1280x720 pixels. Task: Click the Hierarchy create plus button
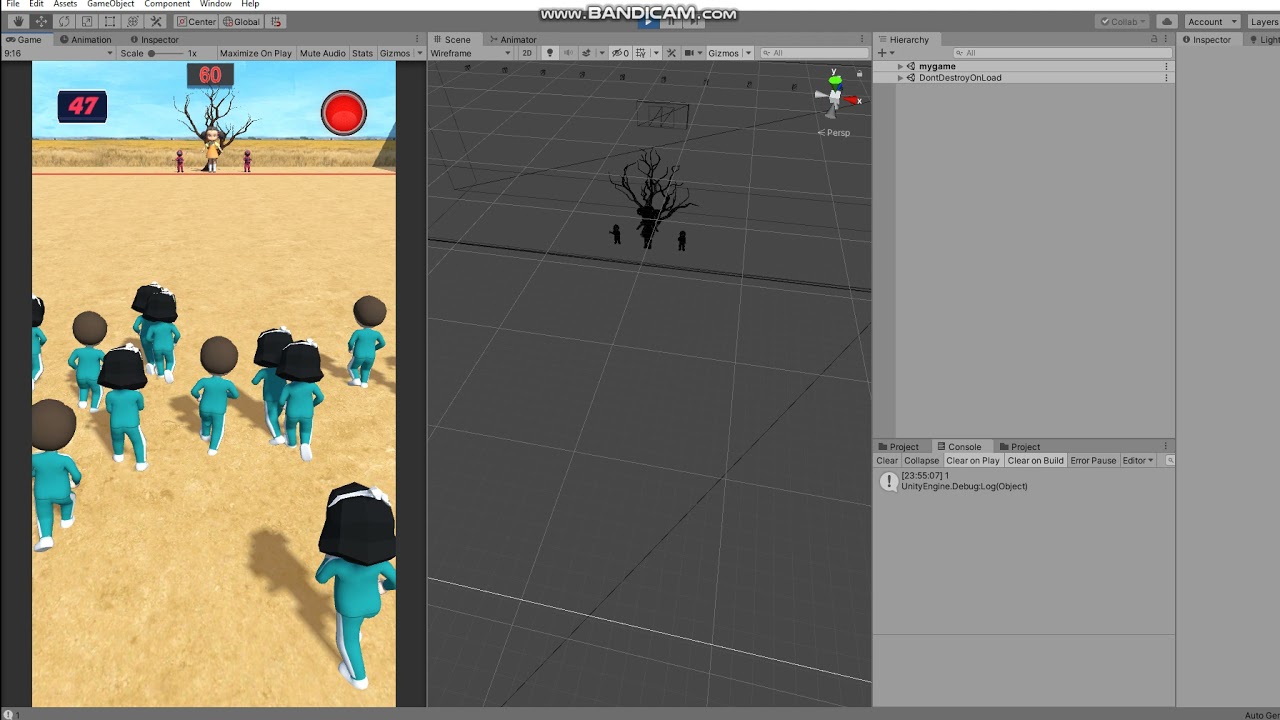point(884,53)
